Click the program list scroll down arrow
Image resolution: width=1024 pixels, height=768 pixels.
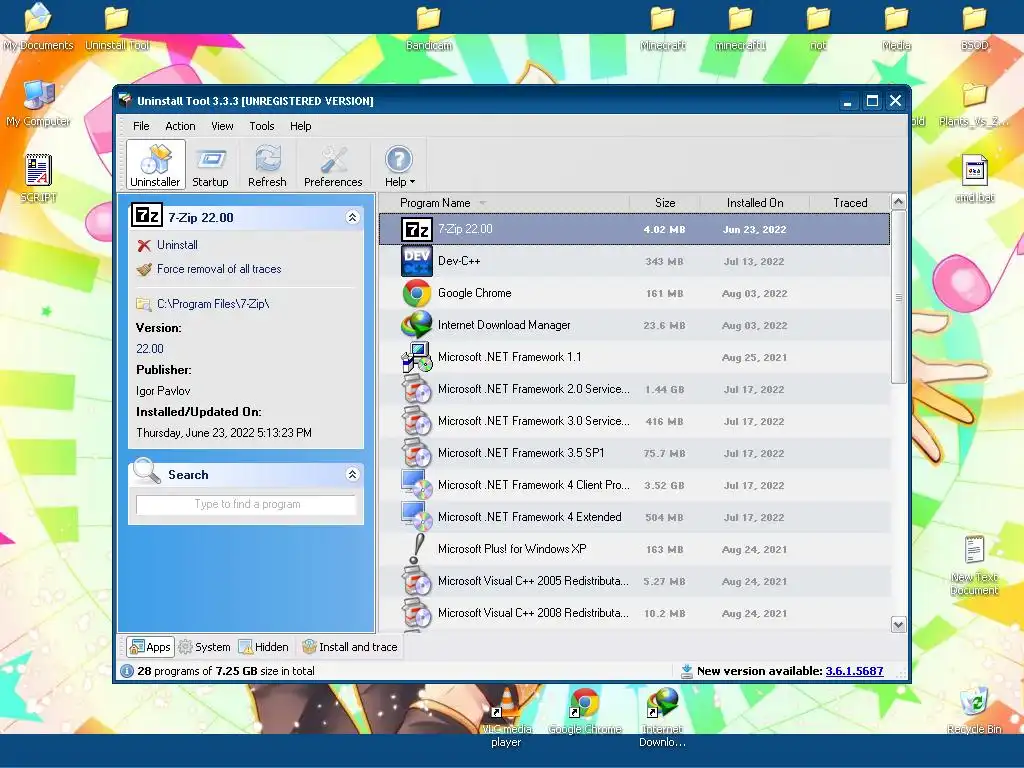click(899, 625)
